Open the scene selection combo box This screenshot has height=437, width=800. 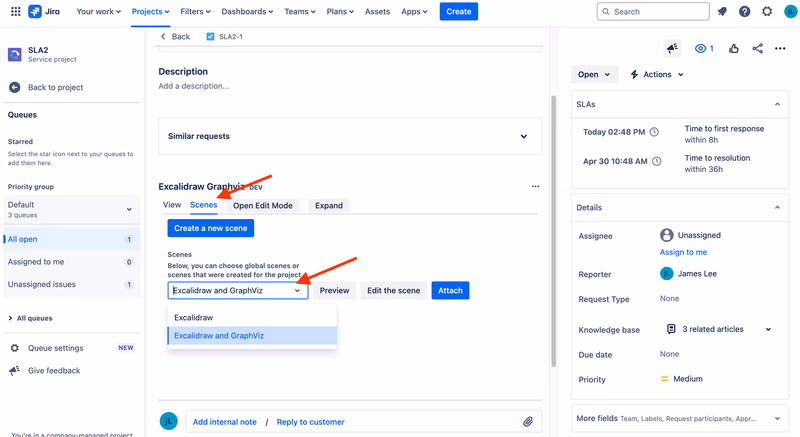(238, 290)
